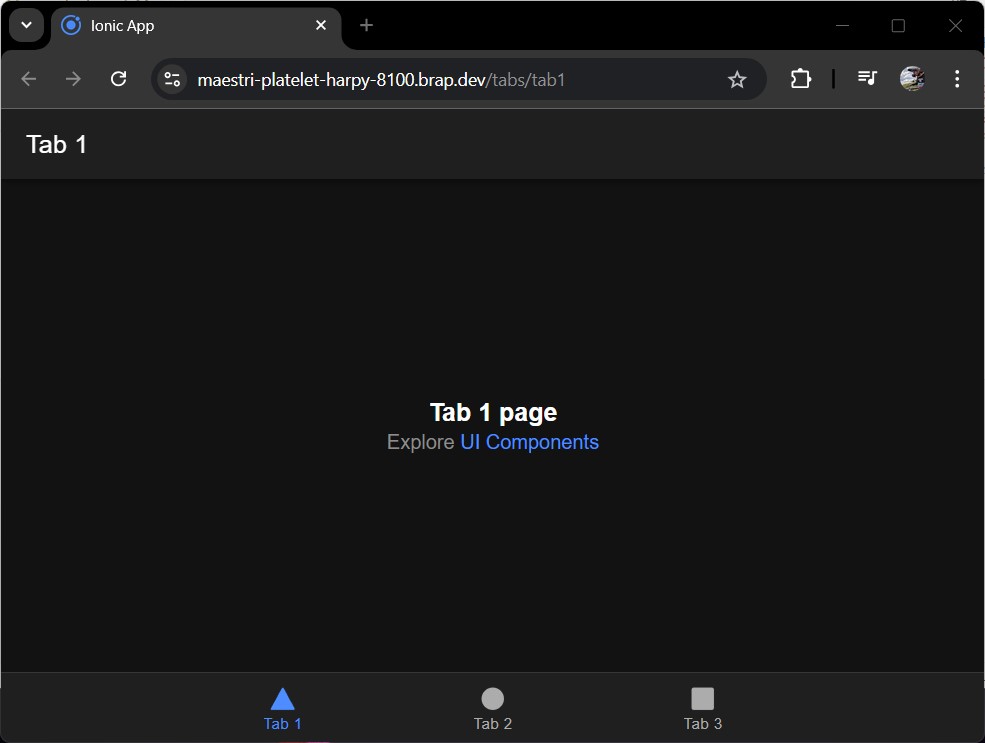Open the tab search chevron dropdown
The height and width of the screenshot is (743, 985).
click(25, 25)
